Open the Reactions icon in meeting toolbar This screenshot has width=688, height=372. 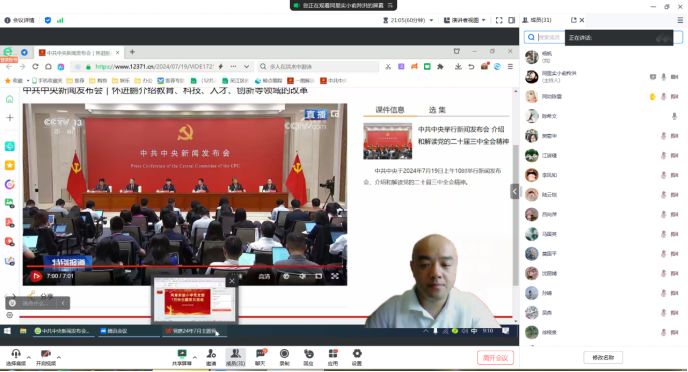point(308,354)
